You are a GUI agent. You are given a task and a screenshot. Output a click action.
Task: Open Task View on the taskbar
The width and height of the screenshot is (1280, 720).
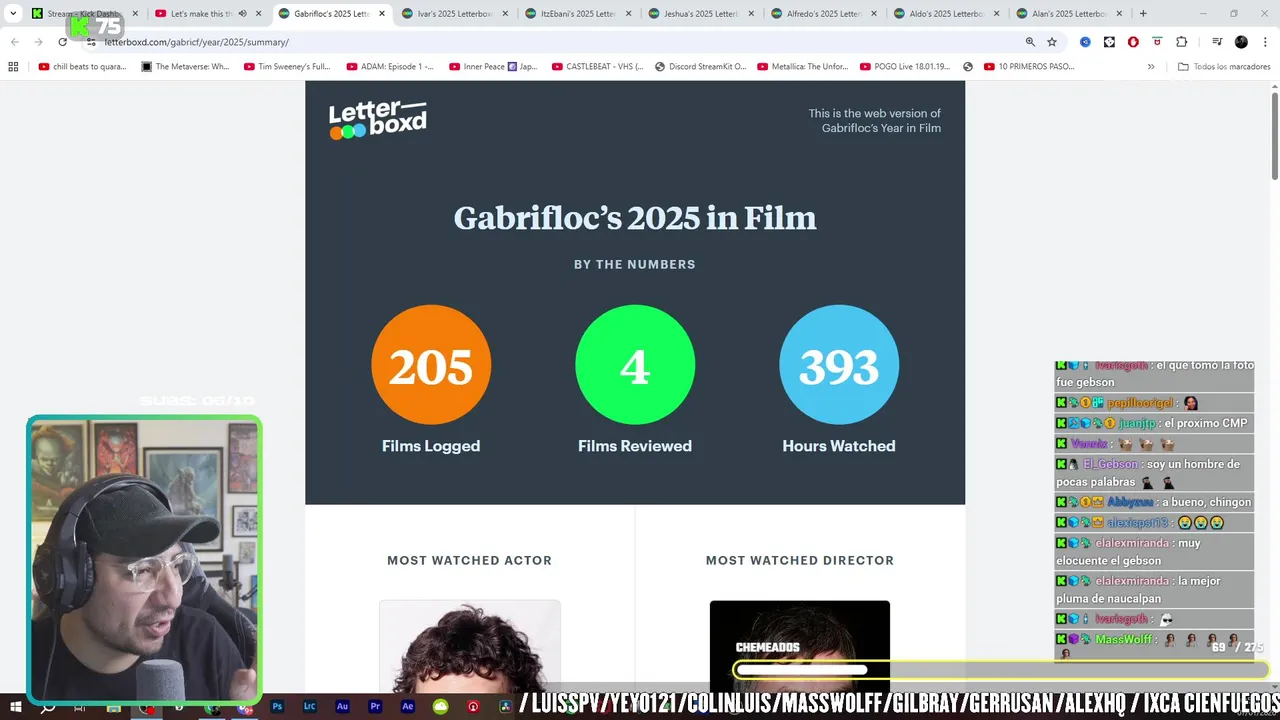tap(80, 707)
